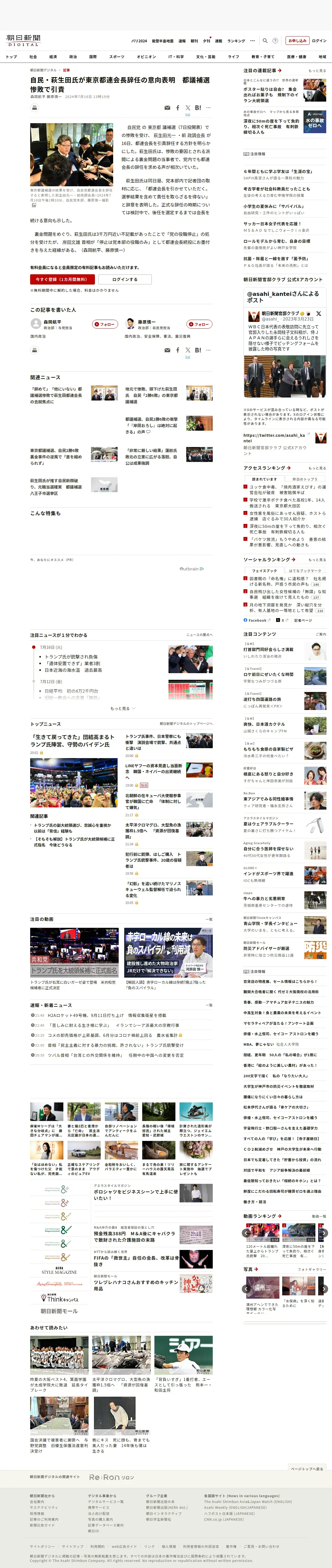
Task: Open 社会 section in navigation bar
Action: pyautogui.click(x=33, y=57)
